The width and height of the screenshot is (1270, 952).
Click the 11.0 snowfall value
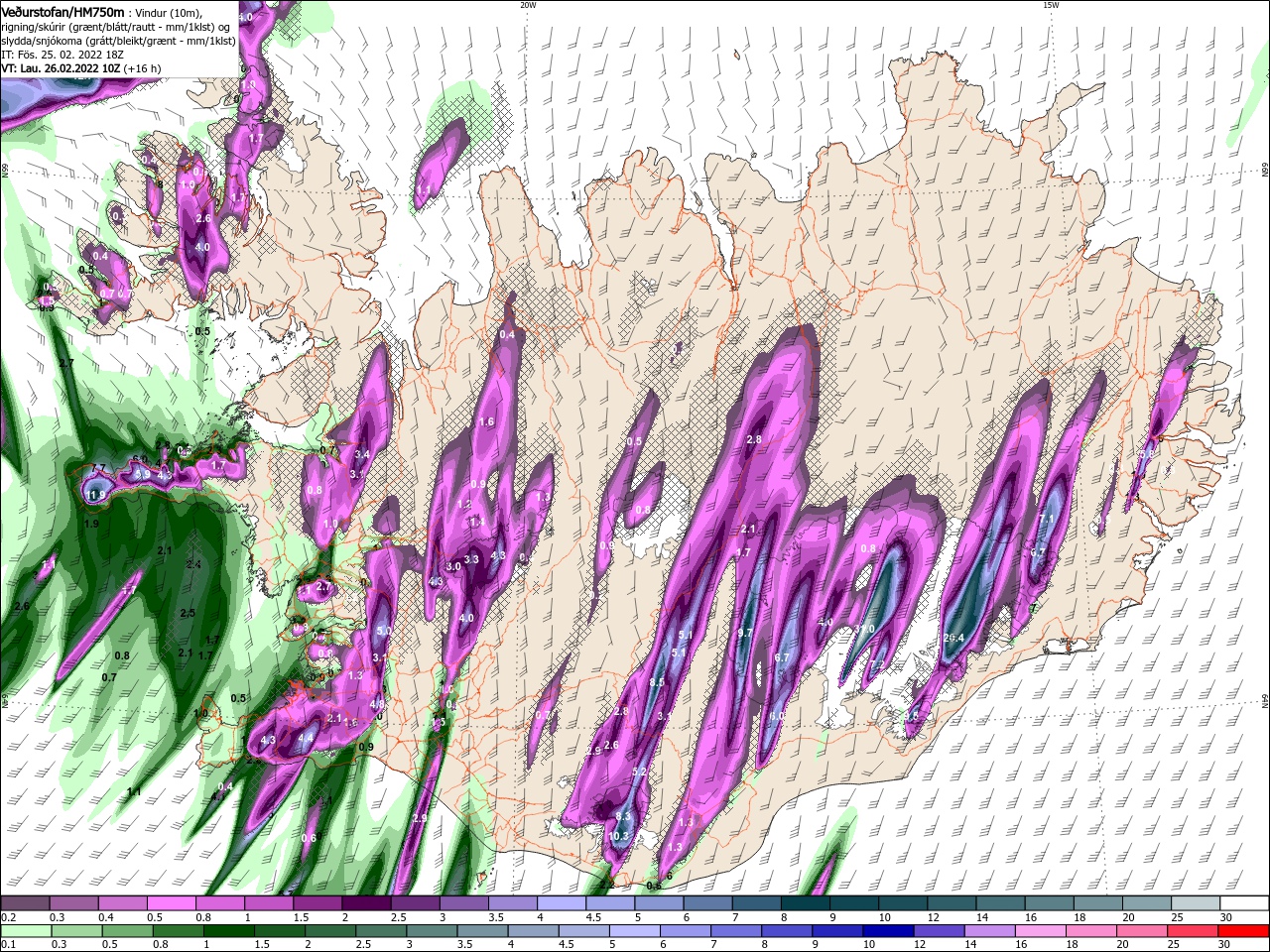click(x=865, y=629)
